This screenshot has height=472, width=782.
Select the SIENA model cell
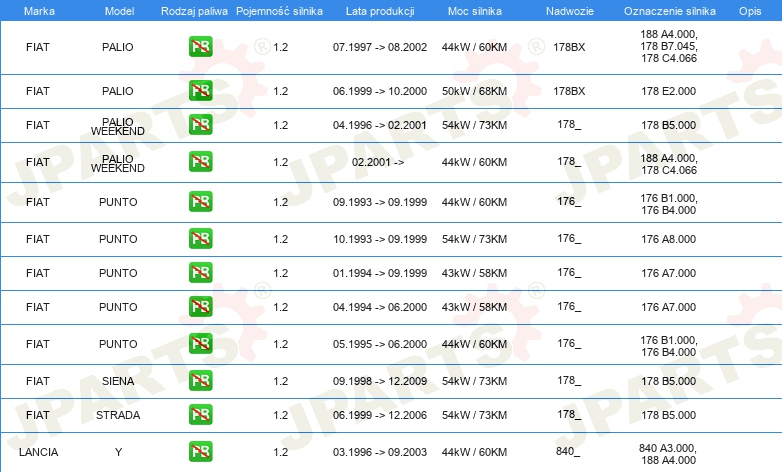click(x=118, y=381)
